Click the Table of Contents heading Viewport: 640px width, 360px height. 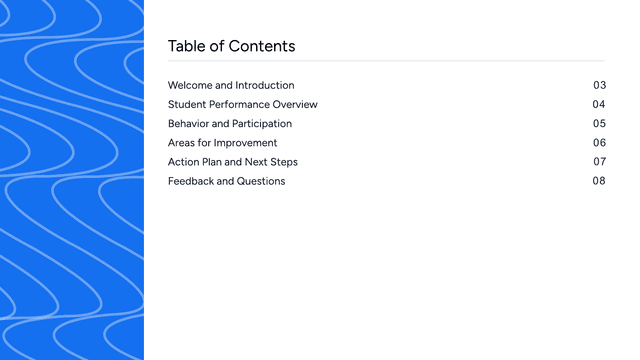(x=231, y=46)
